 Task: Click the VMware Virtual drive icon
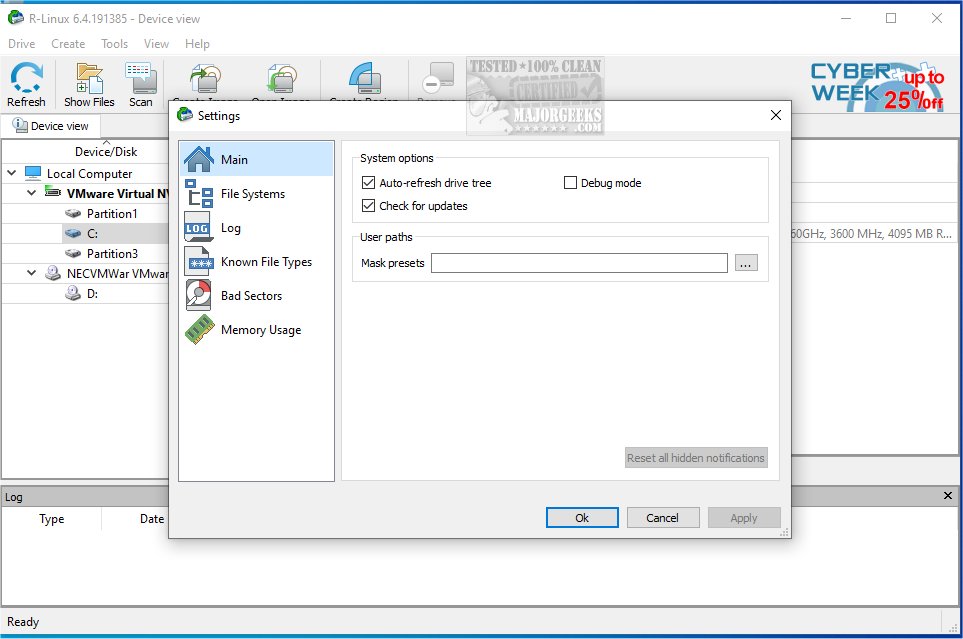pos(53,193)
